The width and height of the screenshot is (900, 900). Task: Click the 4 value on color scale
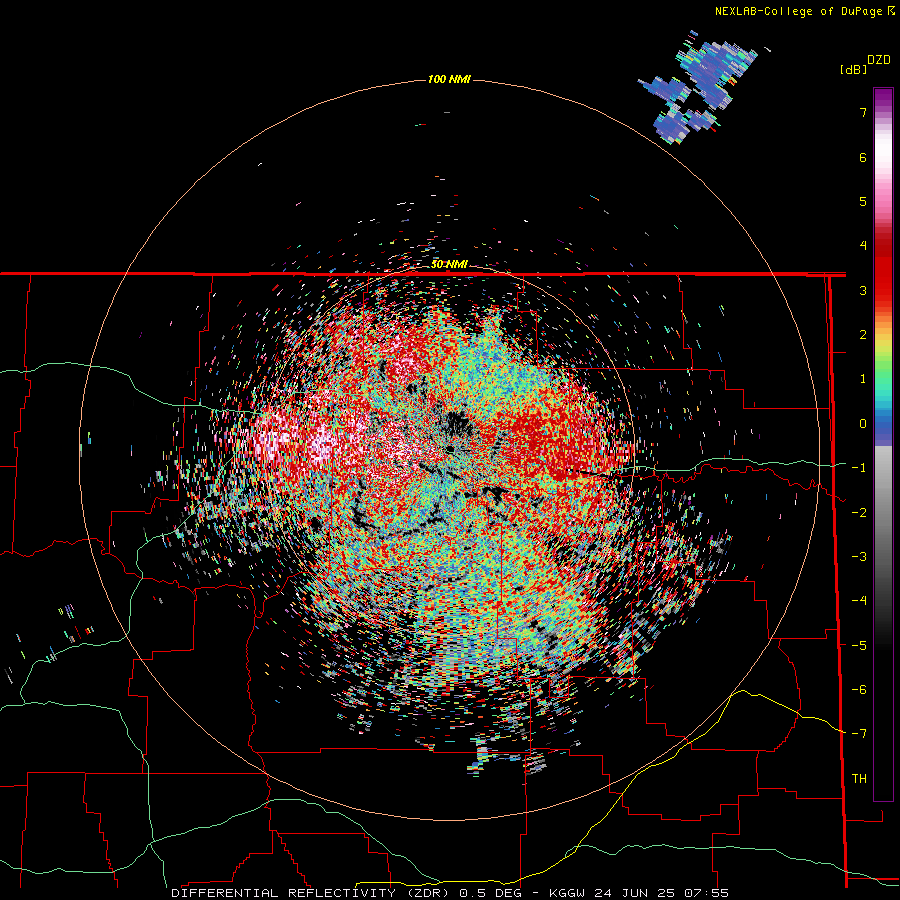tap(863, 246)
